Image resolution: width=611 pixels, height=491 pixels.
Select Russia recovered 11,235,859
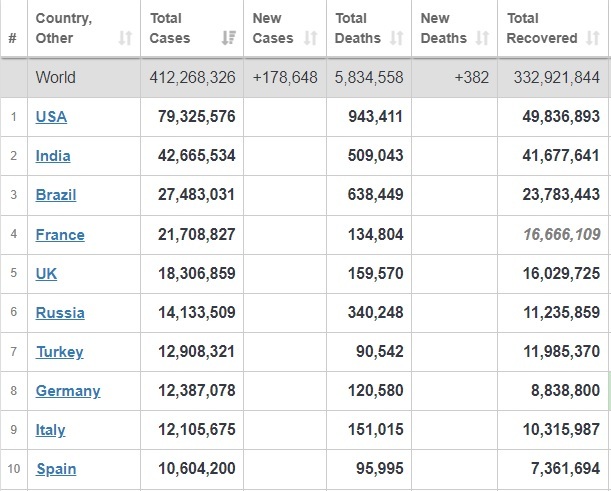click(x=561, y=313)
